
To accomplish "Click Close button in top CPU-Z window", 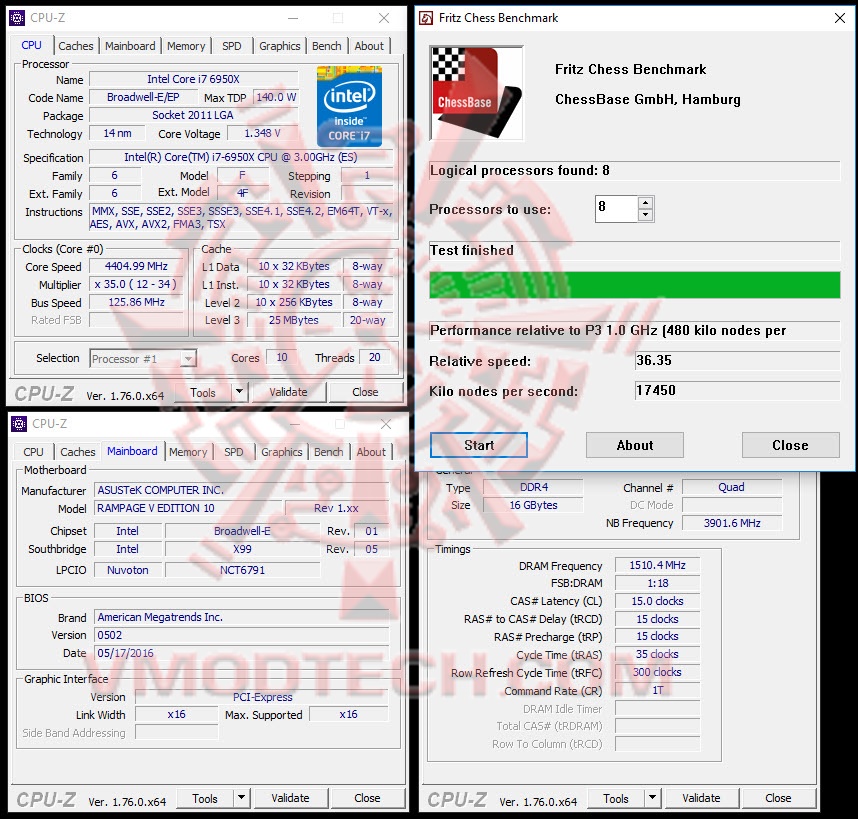I will [x=366, y=392].
